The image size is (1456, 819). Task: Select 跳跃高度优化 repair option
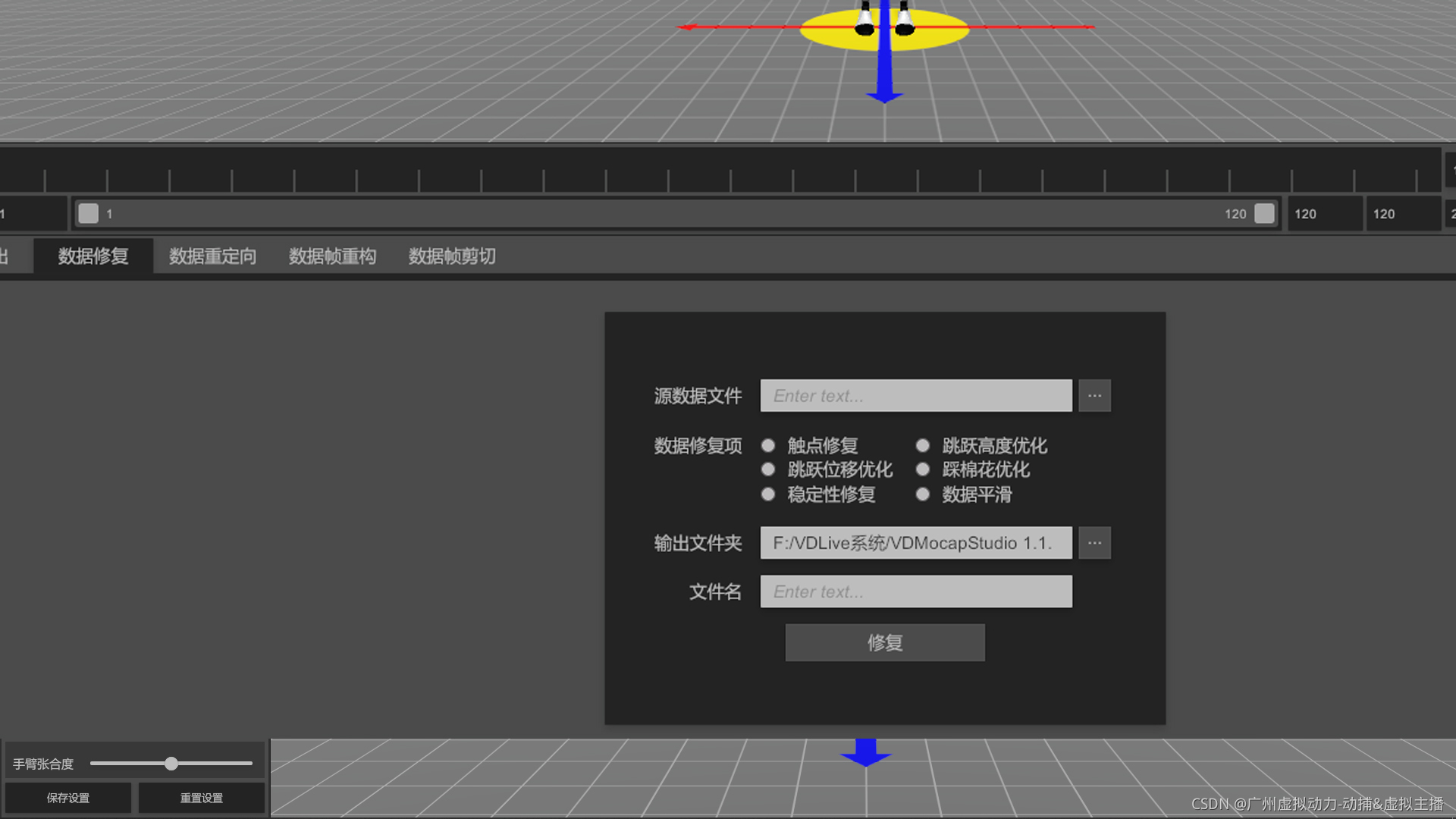point(923,445)
